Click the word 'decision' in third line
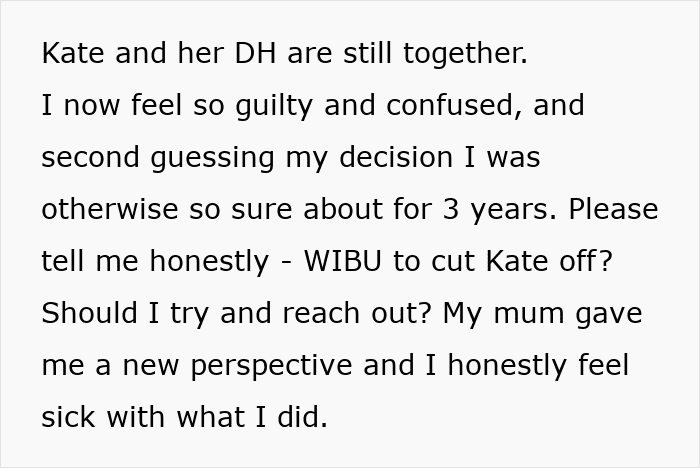The image size is (700, 468). coord(396,157)
